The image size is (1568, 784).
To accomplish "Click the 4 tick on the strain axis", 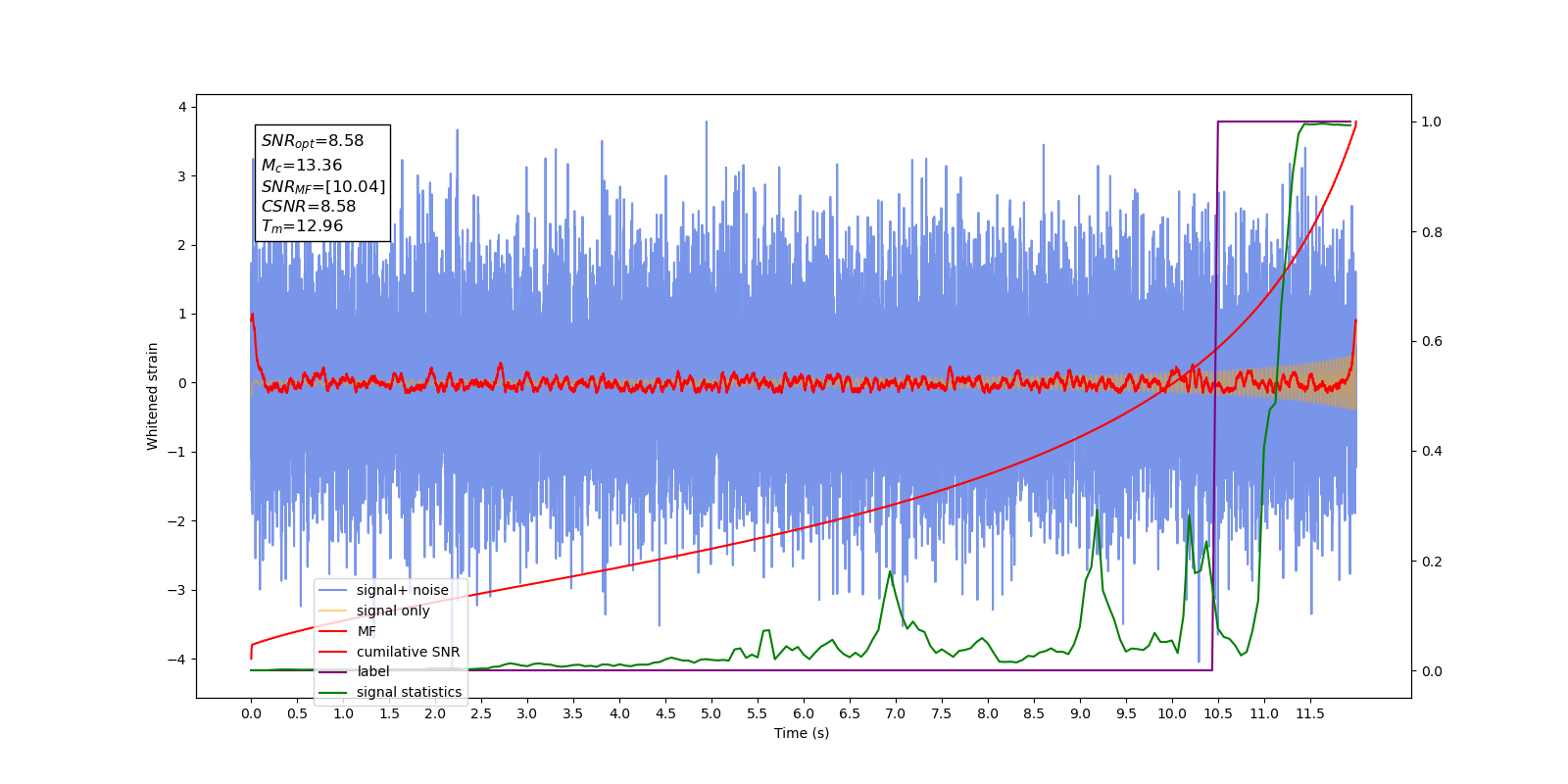I will [182, 107].
